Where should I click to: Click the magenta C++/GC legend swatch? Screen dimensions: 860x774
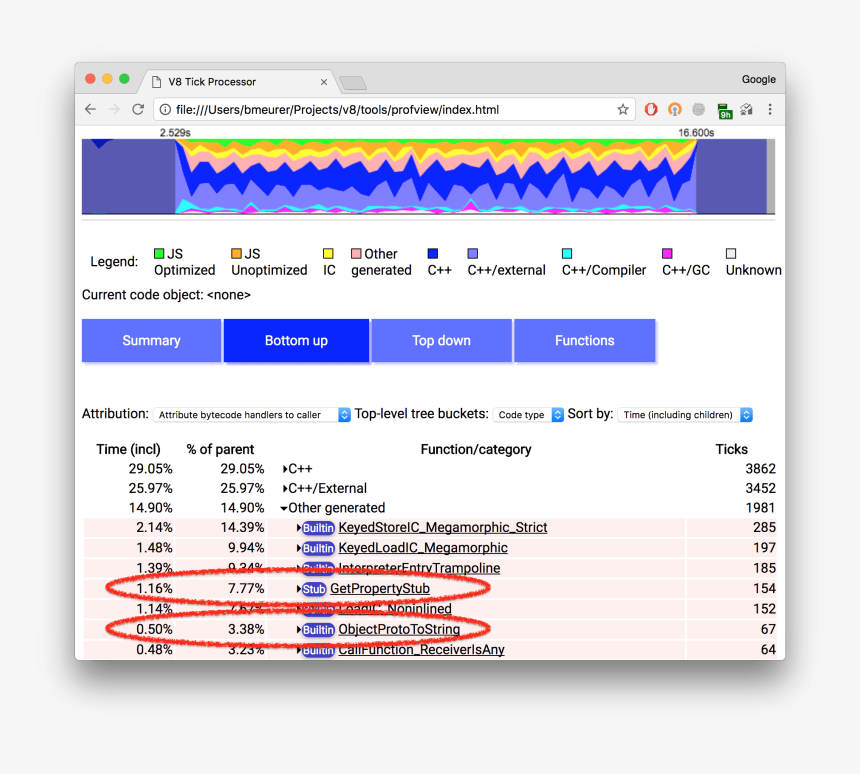coord(667,253)
